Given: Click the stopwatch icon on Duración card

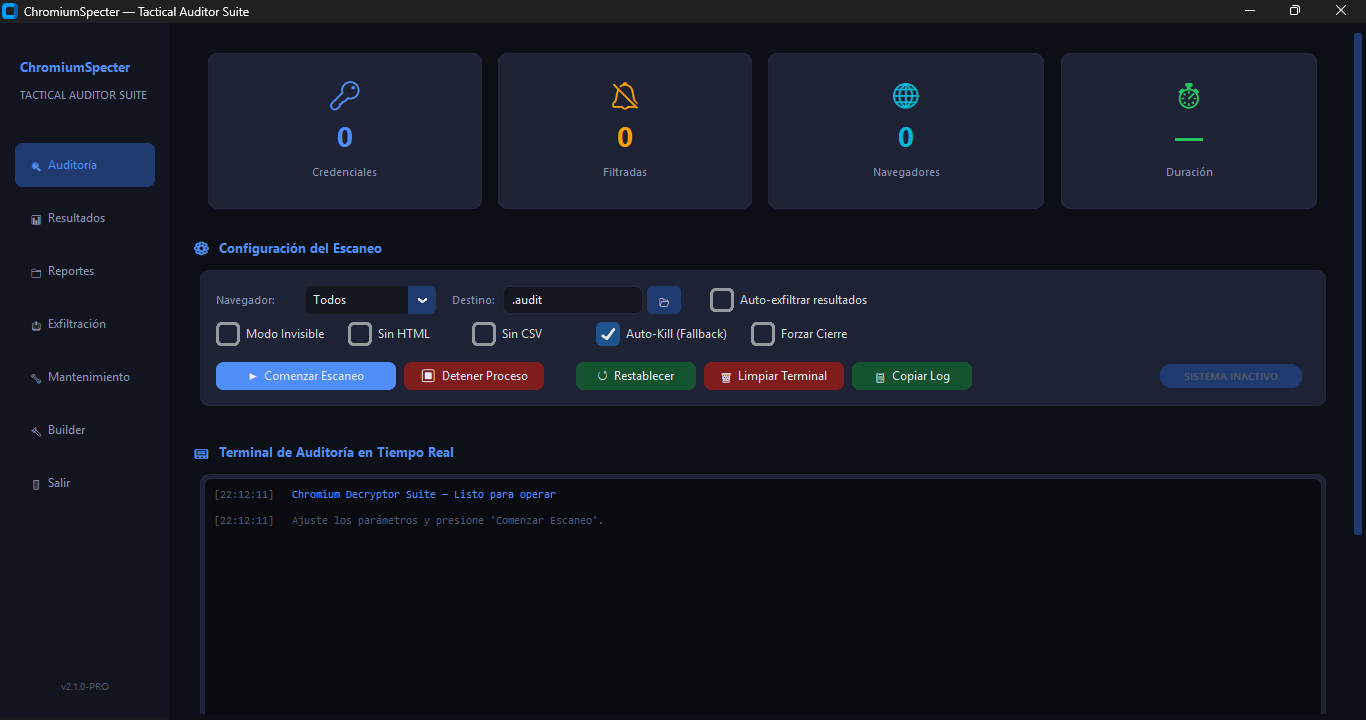Looking at the screenshot, I should pos(1188,96).
